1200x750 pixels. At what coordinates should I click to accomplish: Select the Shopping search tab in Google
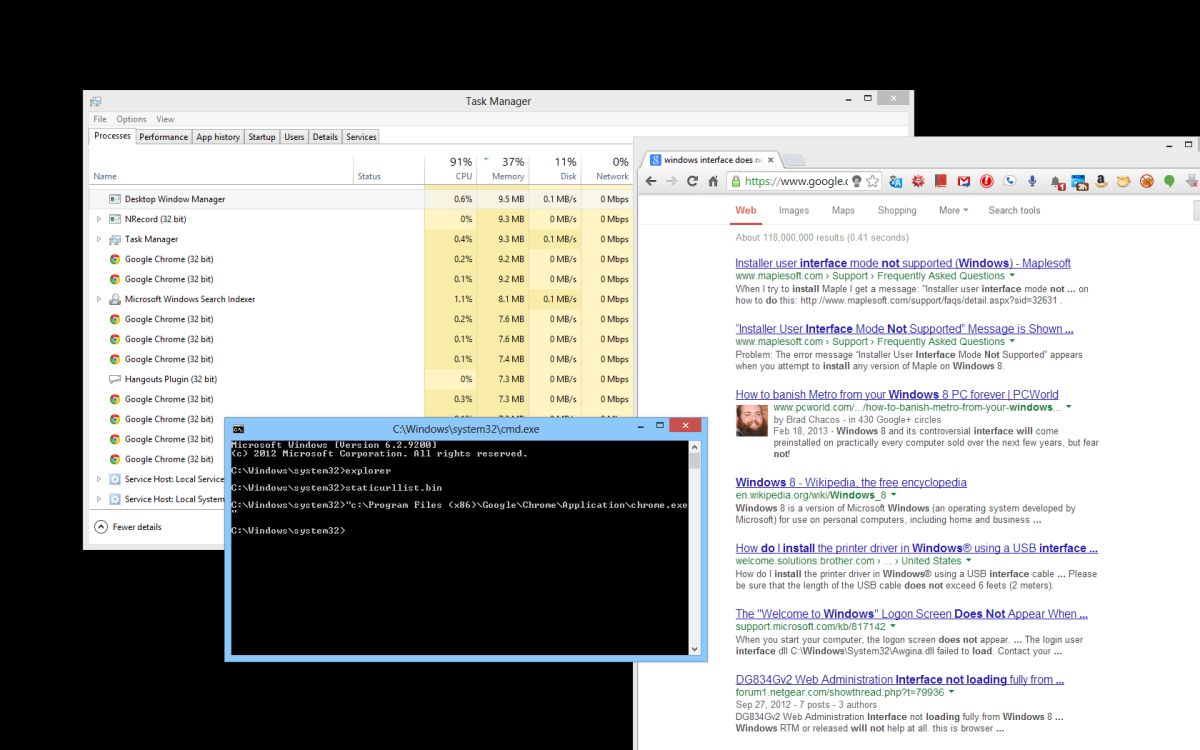897,210
